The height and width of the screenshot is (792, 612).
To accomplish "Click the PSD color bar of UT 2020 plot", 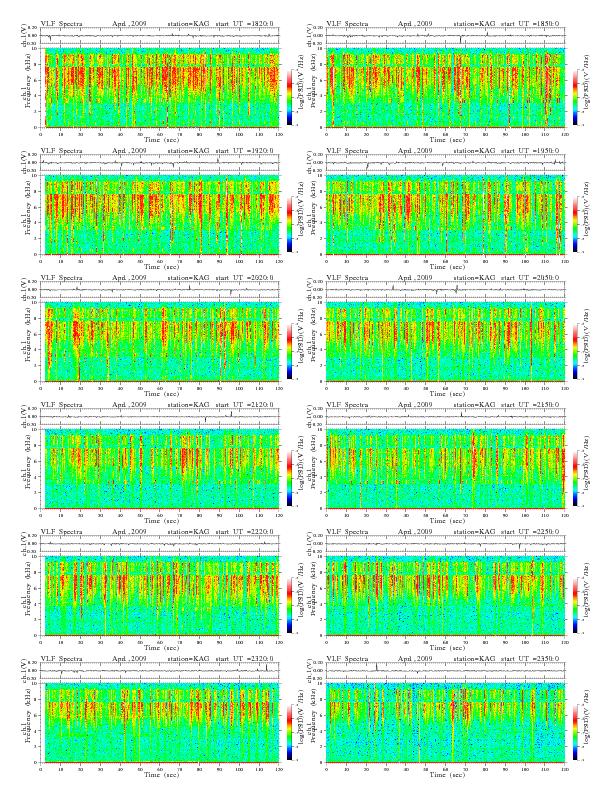I will pyautogui.click(x=289, y=351).
